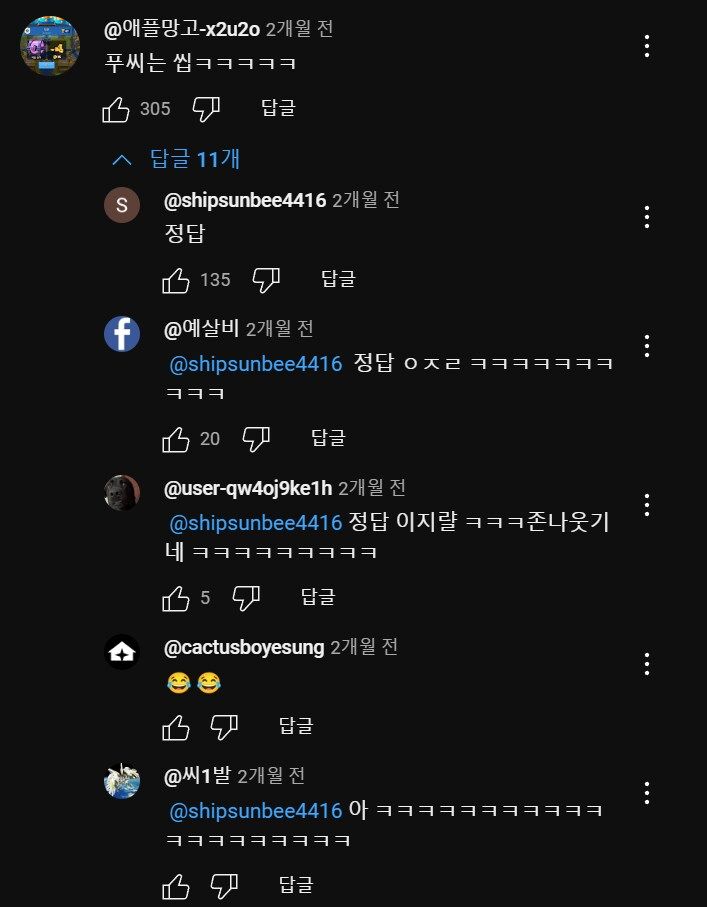Image resolution: width=707 pixels, height=907 pixels.
Task: Like the 정답 reply with 135 likes
Action: point(177,280)
